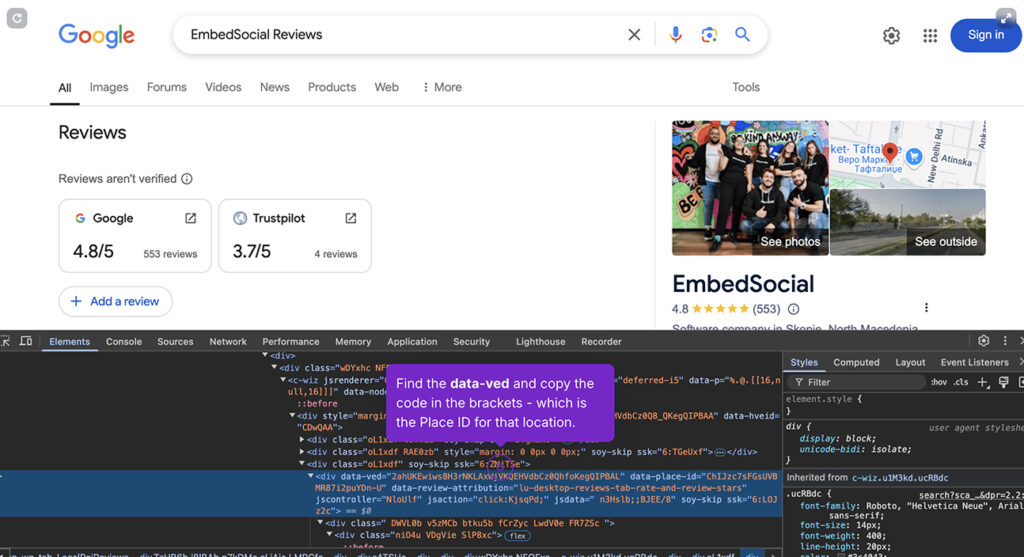The width and height of the screenshot is (1024, 557).
Task: Open See outside street view
Action: pyautogui.click(x=908, y=223)
